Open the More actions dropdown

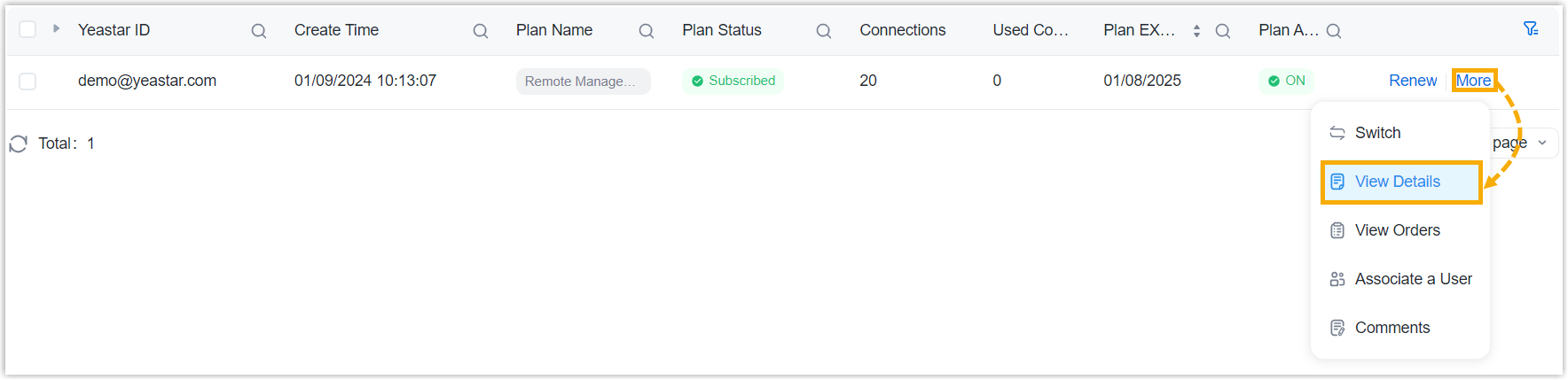(x=1473, y=81)
